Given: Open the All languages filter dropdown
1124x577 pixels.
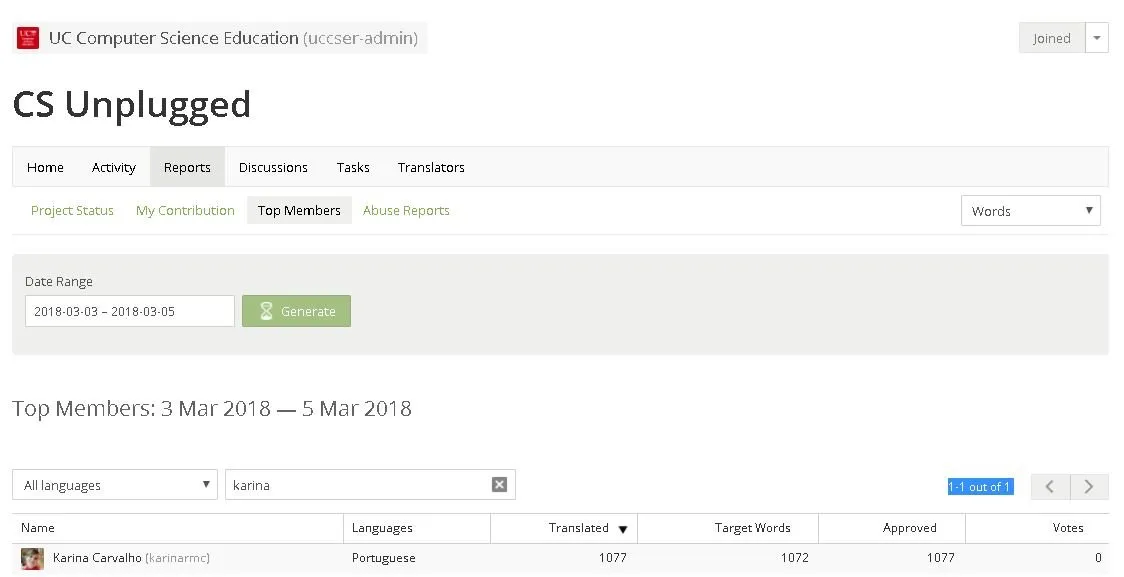Looking at the screenshot, I should pyautogui.click(x=115, y=485).
